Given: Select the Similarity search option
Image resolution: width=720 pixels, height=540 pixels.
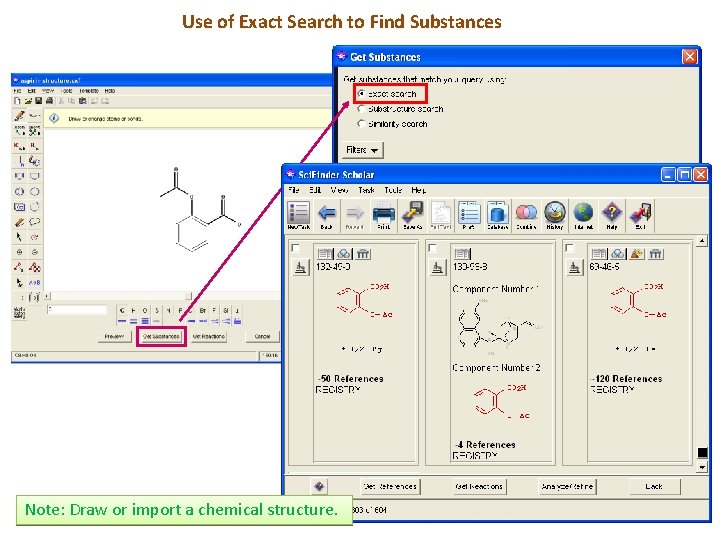Looking at the screenshot, I should pyautogui.click(x=361, y=124).
